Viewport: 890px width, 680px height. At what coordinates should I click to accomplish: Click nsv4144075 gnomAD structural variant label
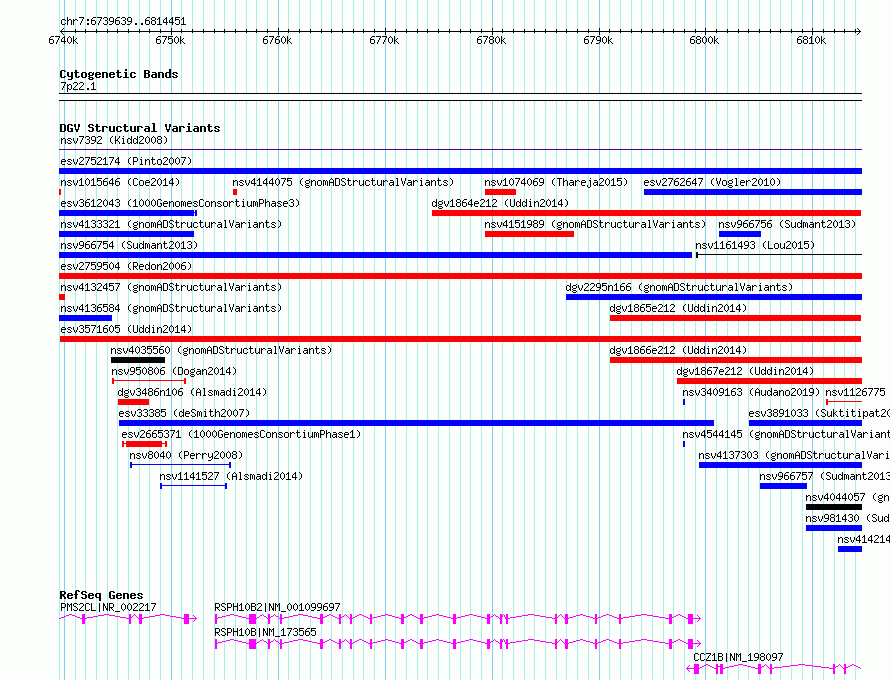343,182
